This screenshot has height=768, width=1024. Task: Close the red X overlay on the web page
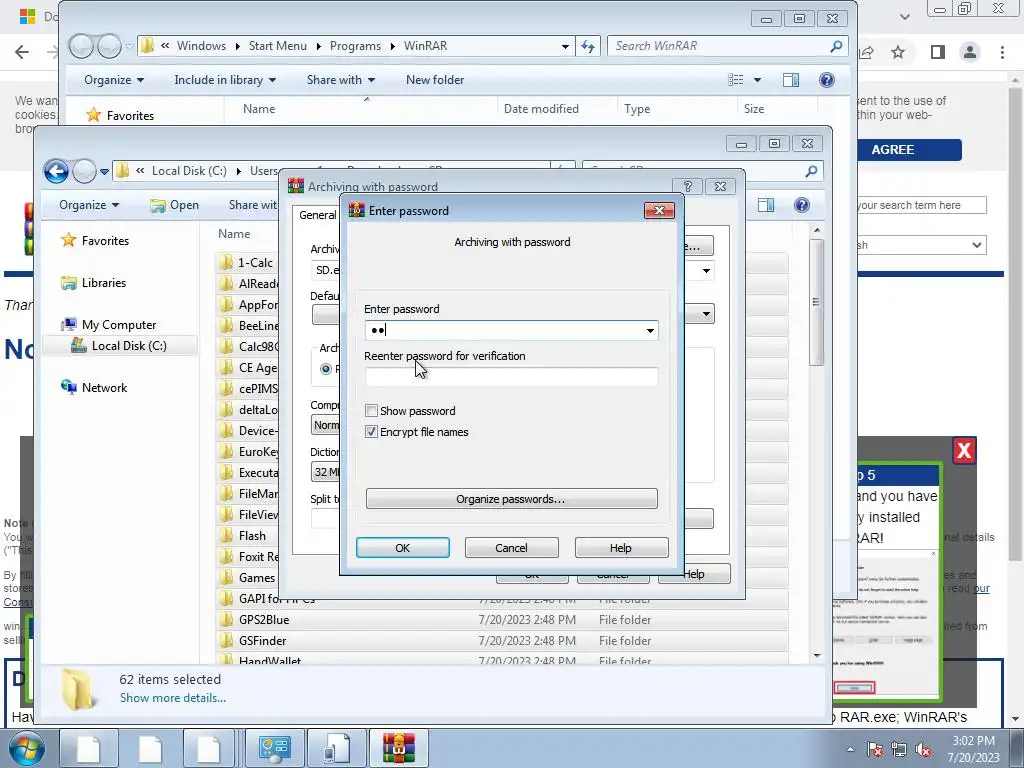pos(964,451)
